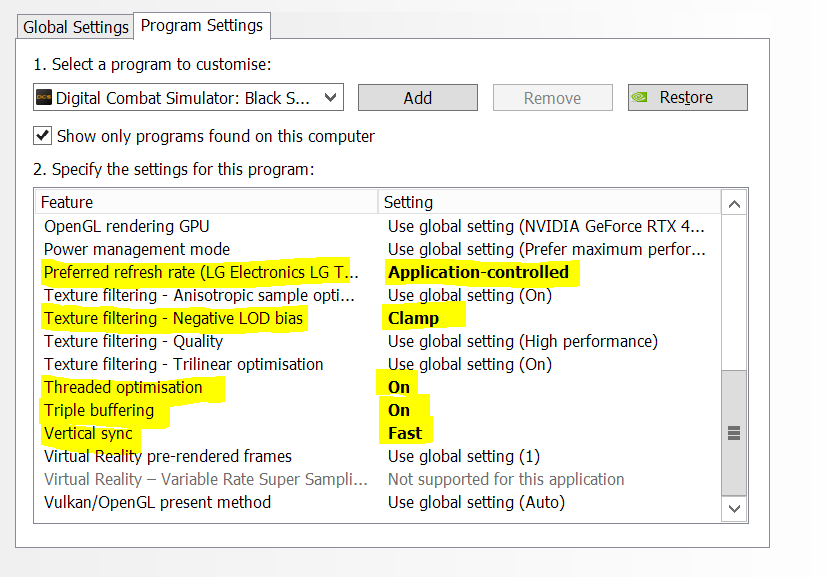Click the Setting column header
The image size is (826, 577).
point(549,202)
